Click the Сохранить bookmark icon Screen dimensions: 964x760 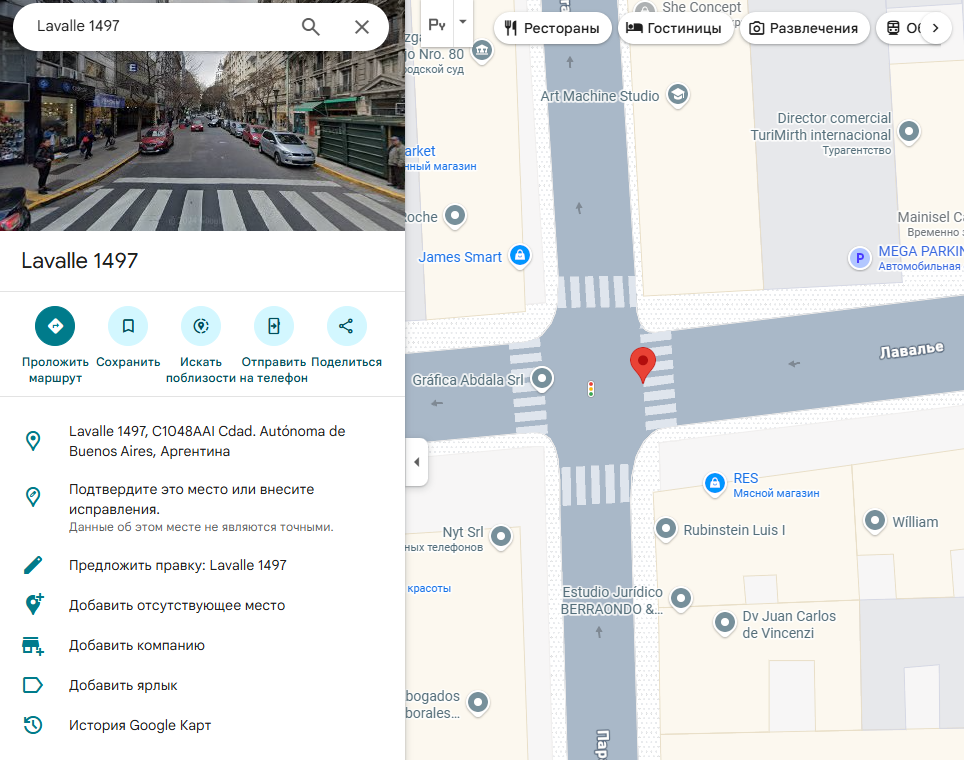click(x=128, y=326)
